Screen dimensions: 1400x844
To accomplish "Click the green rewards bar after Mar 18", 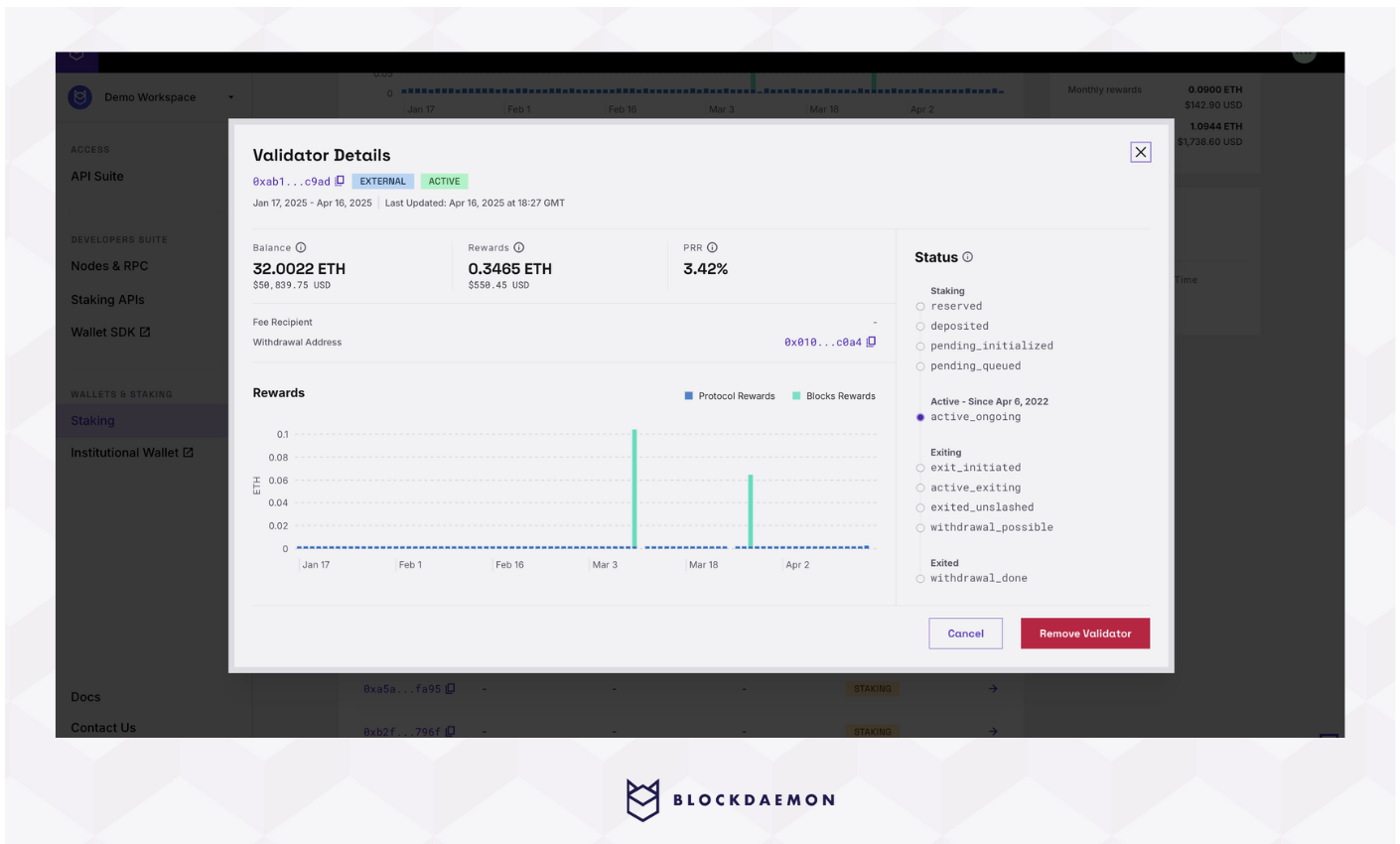I will click(x=751, y=510).
